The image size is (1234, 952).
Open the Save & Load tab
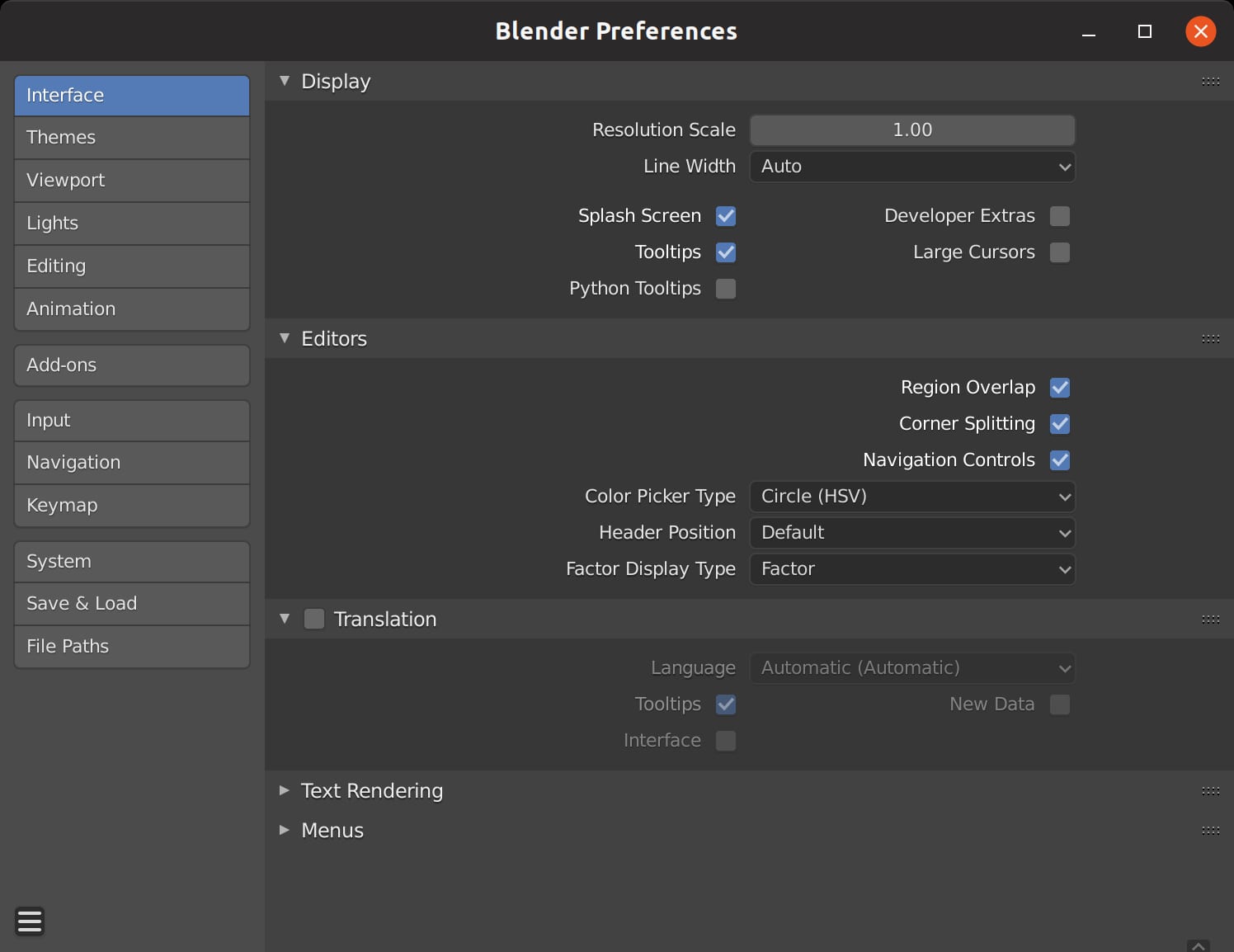click(132, 604)
